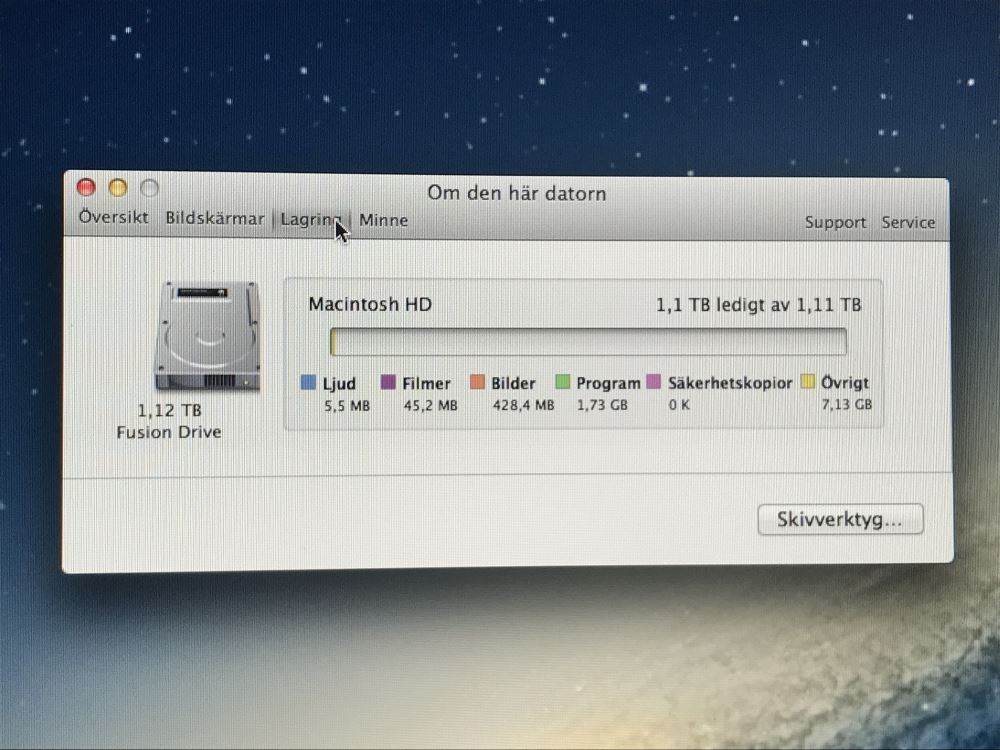Open the Bildskärmar tab
The height and width of the screenshot is (750, 1000).
(214, 218)
